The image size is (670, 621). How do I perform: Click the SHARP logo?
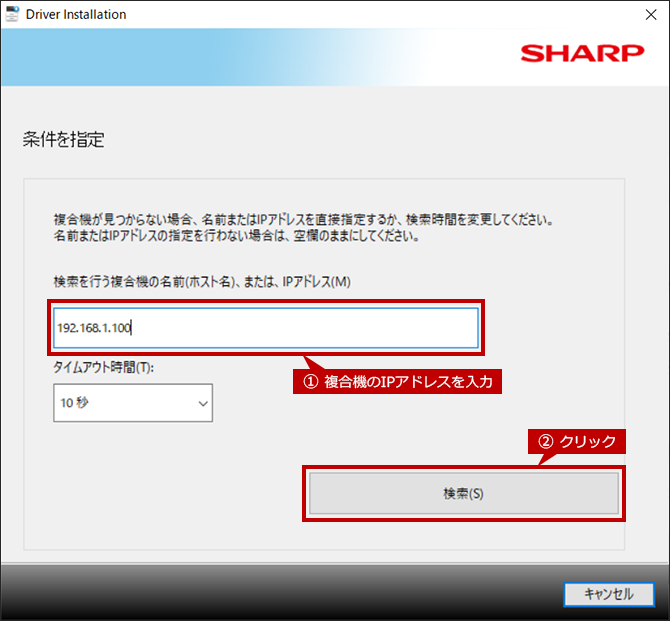tap(582, 53)
